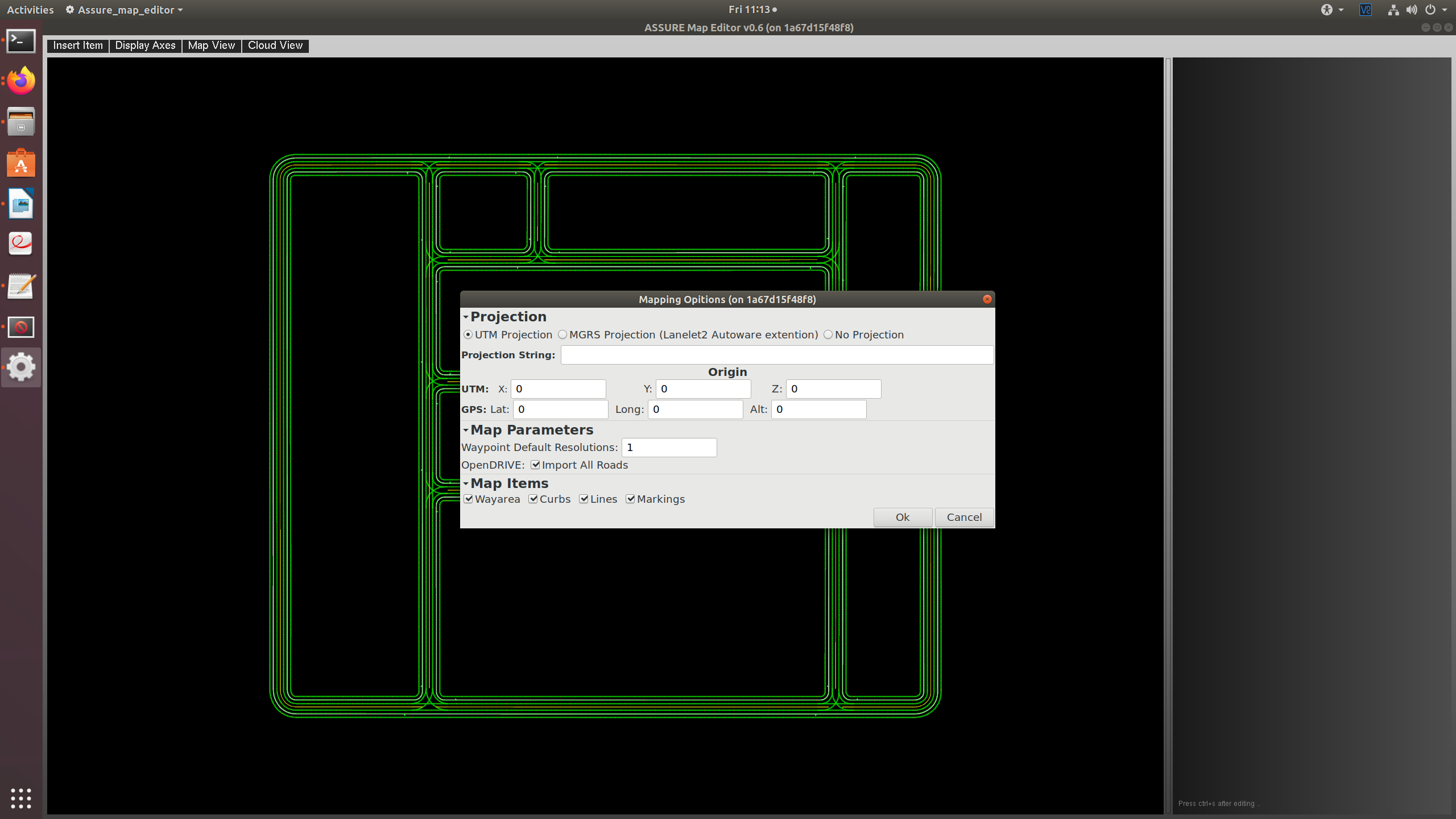
Task: Launch Firefox from the dock
Action: tap(20, 81)
